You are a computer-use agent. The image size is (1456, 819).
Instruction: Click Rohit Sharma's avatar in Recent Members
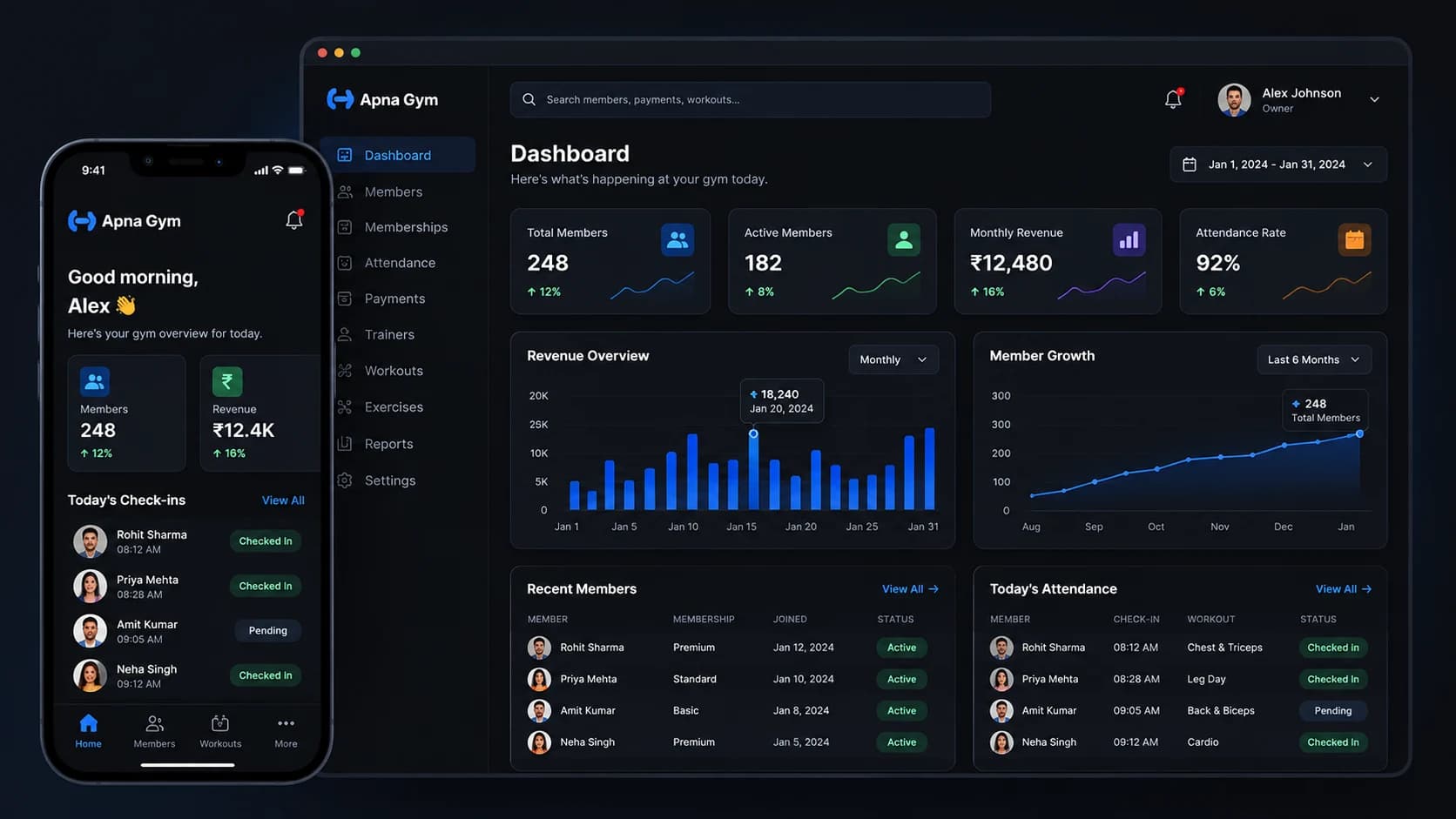(x=539, y=648)
